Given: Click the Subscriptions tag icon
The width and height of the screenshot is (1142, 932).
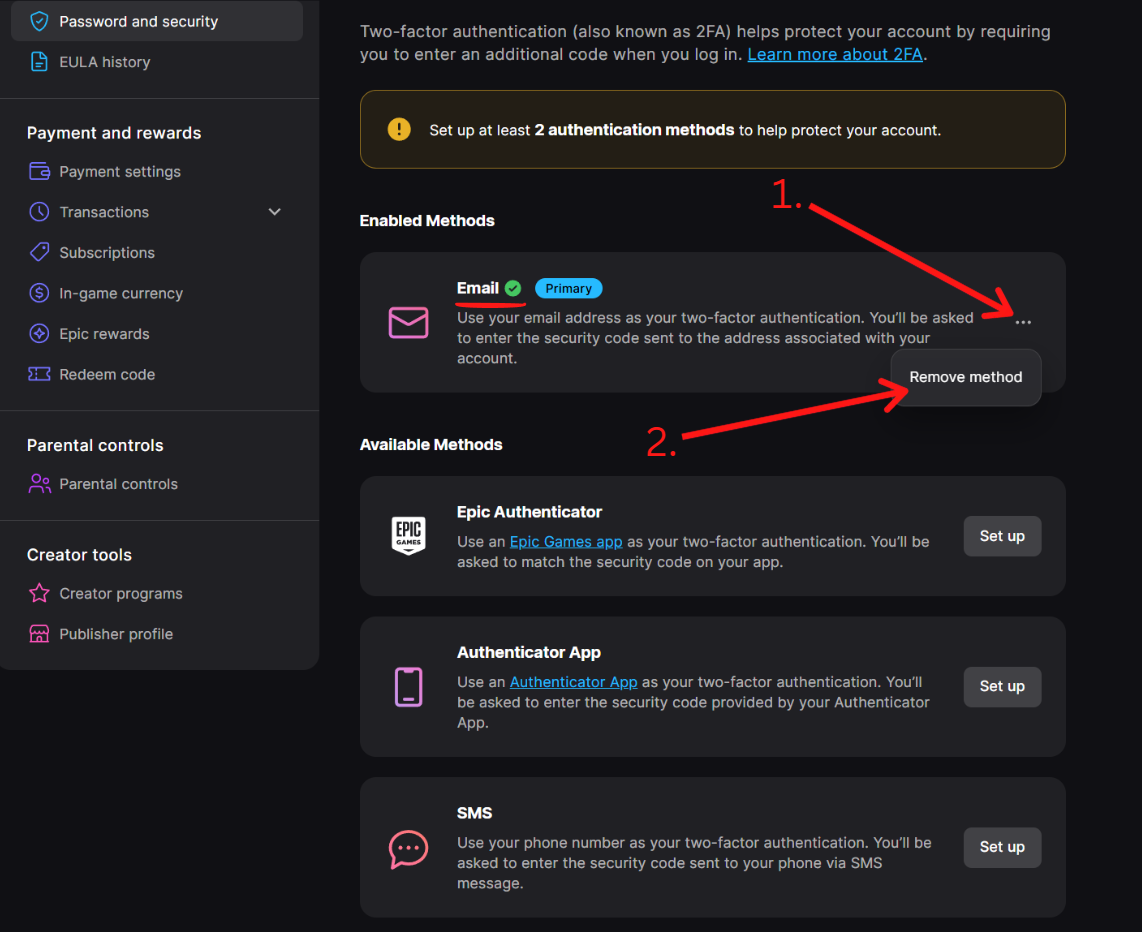Looking at the screenshot, I should click(39, 252).
